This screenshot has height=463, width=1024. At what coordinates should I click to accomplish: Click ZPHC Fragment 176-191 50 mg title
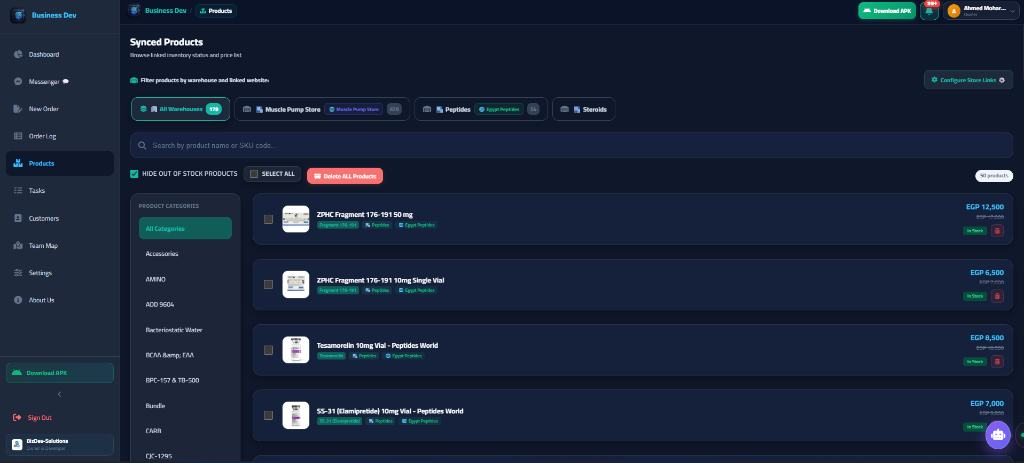tap(364, 214)
